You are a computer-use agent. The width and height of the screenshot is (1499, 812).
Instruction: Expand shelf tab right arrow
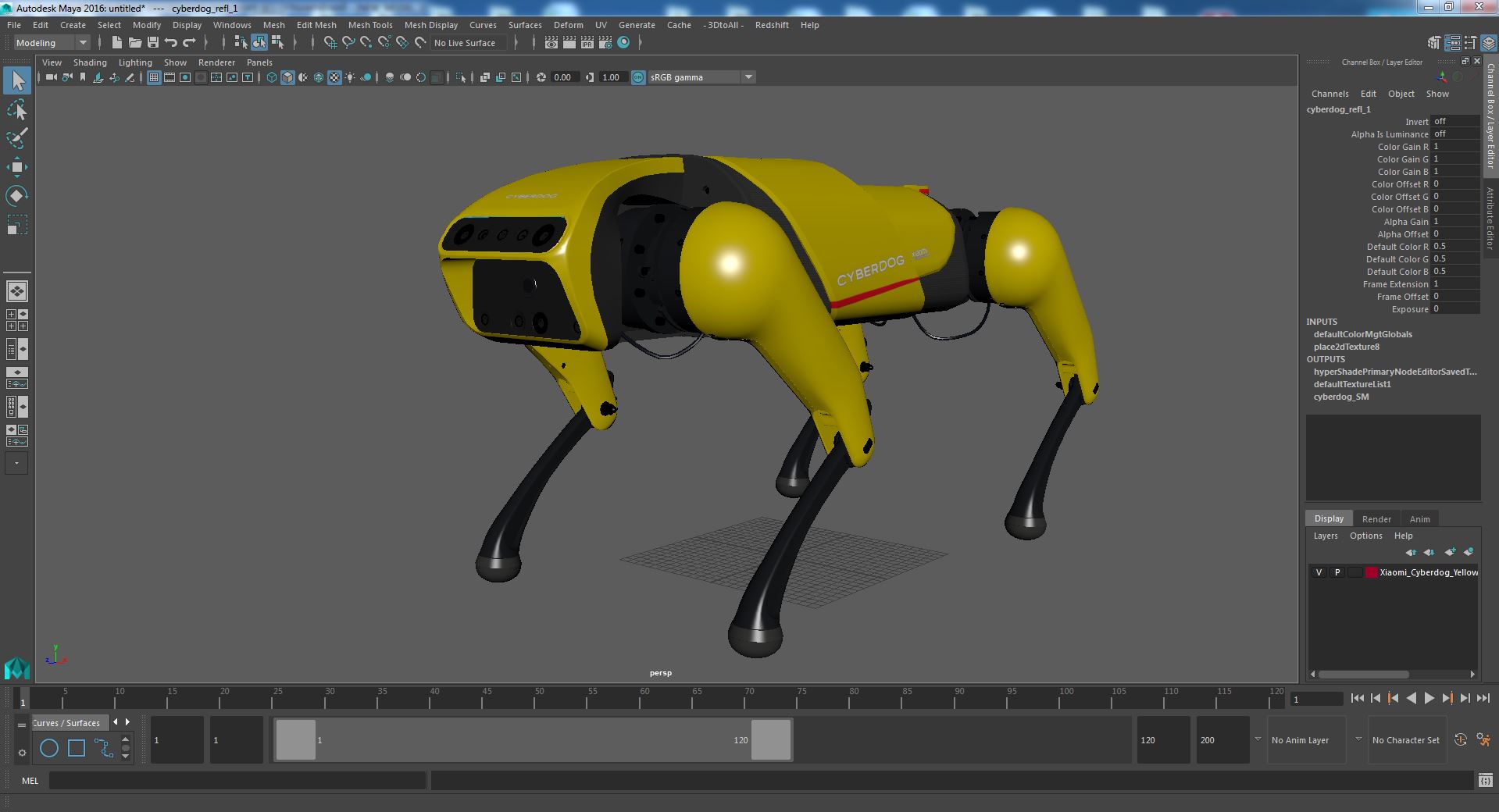(x=127, y=722)
